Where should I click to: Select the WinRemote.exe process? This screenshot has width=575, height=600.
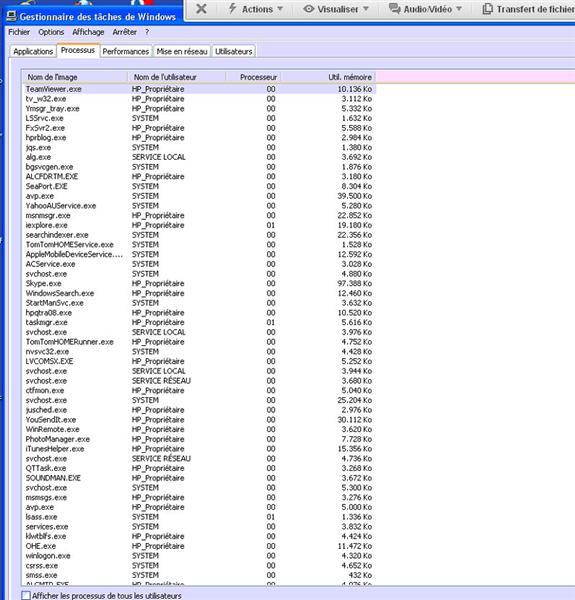199,429
